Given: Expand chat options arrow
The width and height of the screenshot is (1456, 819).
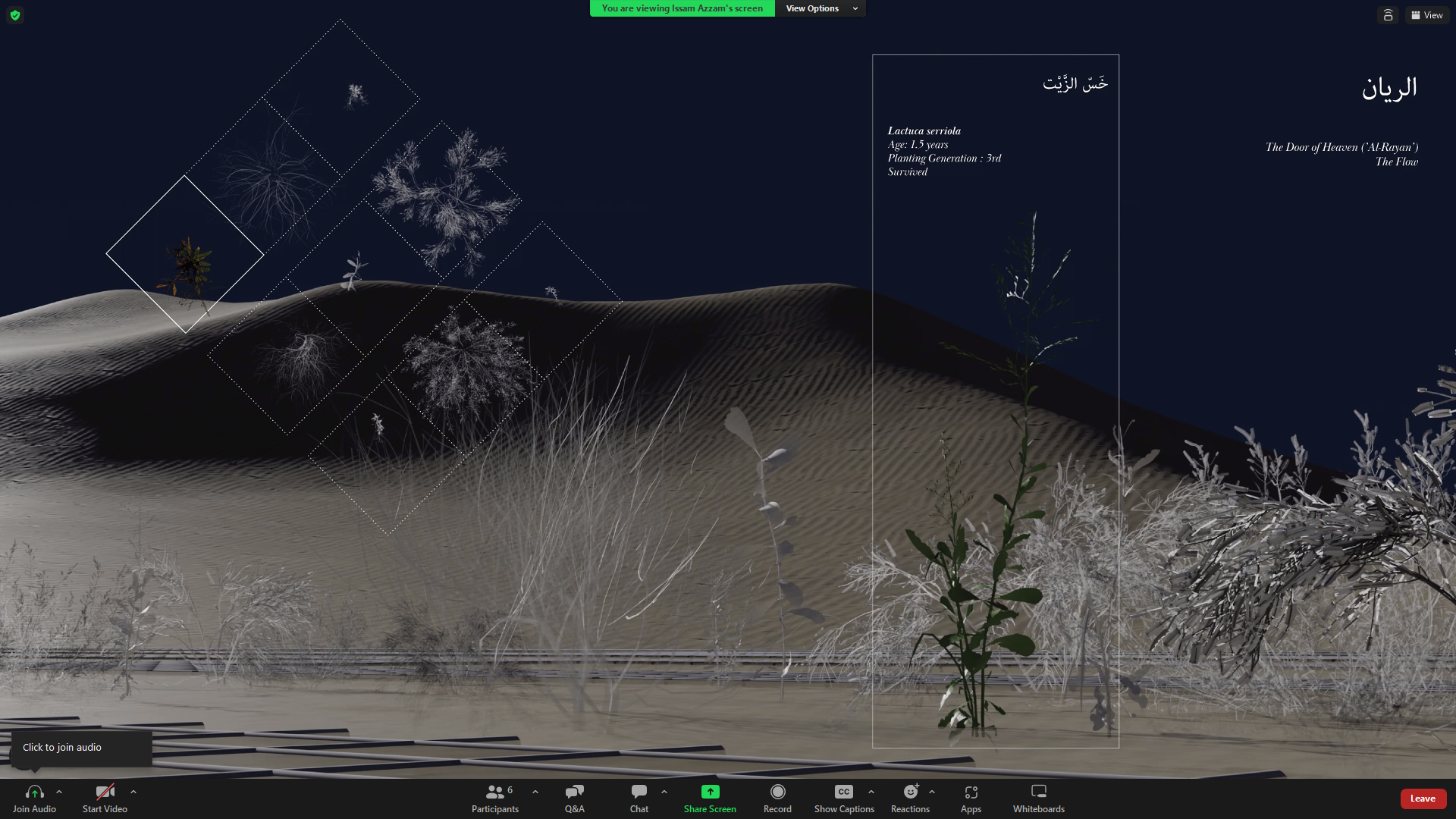Looking at the screenshot, I should [664, 792].
